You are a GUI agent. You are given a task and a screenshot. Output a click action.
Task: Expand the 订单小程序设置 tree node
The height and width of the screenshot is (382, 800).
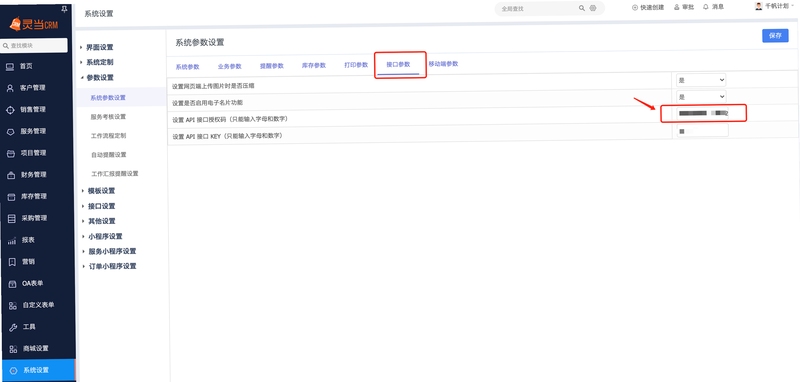pyautogui.click(x=83, y=266)
